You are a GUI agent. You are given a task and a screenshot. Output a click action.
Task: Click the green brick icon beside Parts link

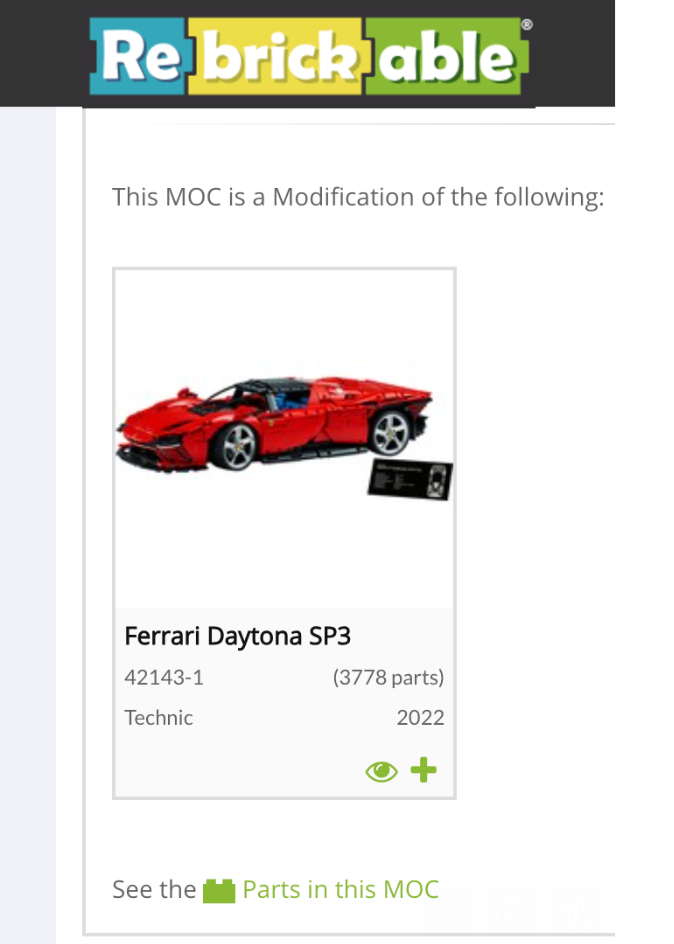(218, 890)
